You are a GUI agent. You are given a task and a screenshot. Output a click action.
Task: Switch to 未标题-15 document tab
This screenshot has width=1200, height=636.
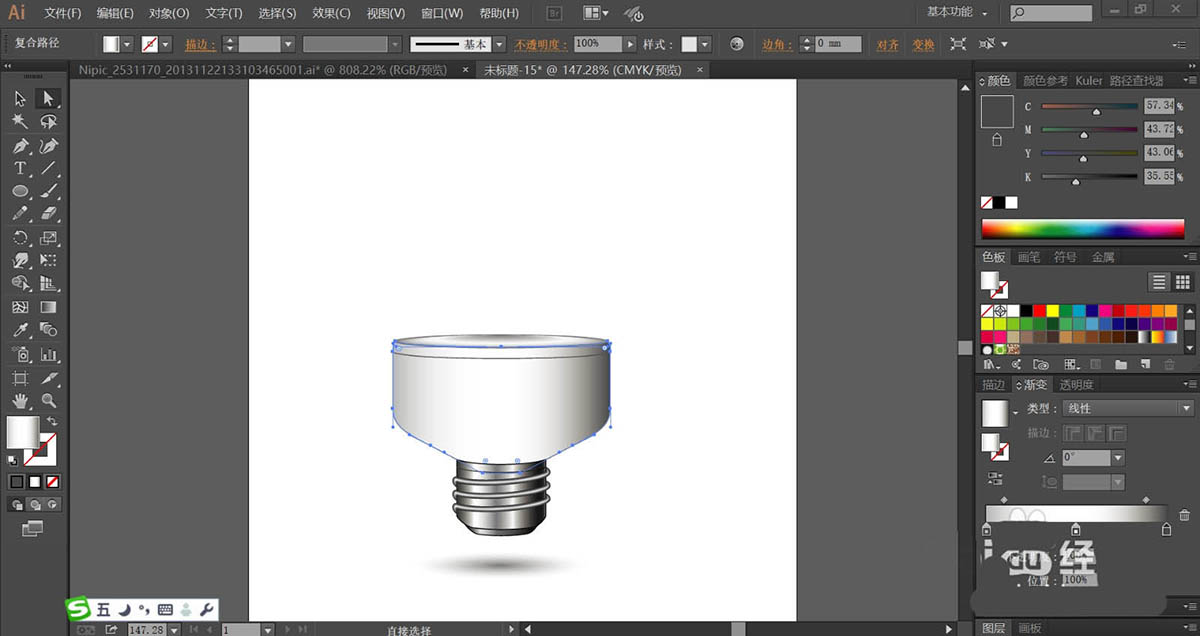(x=583, y=70)
